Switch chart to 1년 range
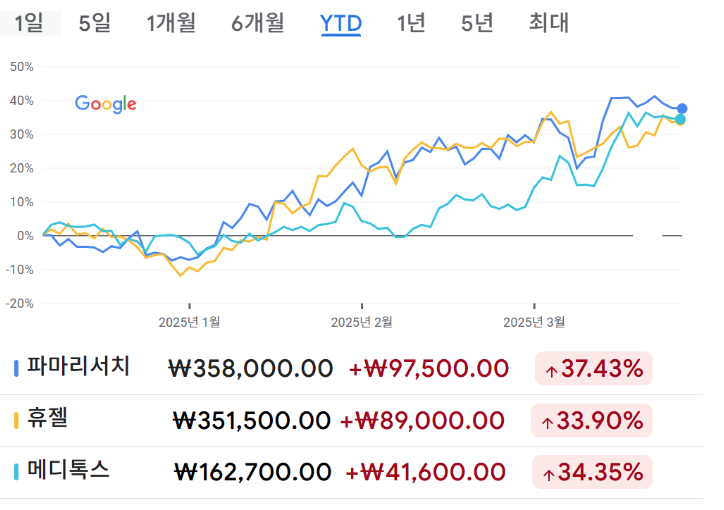The height and width of the screenshot is (510, 724). point(411,23)
